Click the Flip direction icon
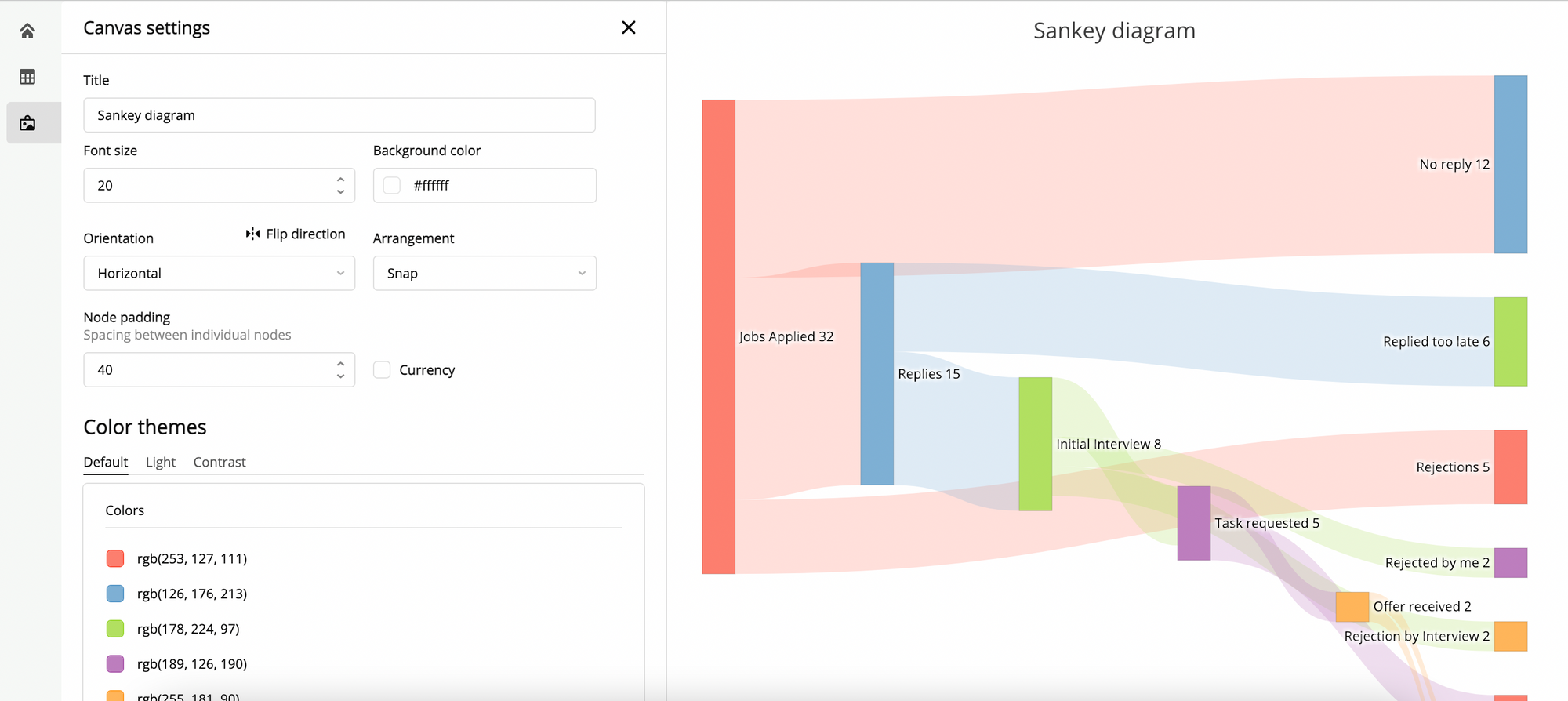Viewport: 1568px width, 701px height. click(x=252, y=234)
